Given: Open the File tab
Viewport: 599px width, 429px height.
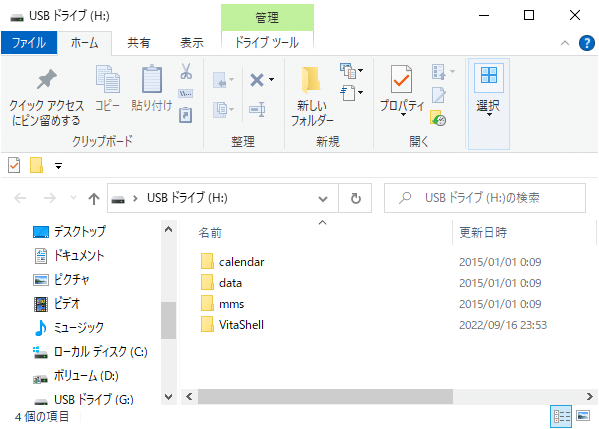Looking at the screenshot, I should (29, 42).
